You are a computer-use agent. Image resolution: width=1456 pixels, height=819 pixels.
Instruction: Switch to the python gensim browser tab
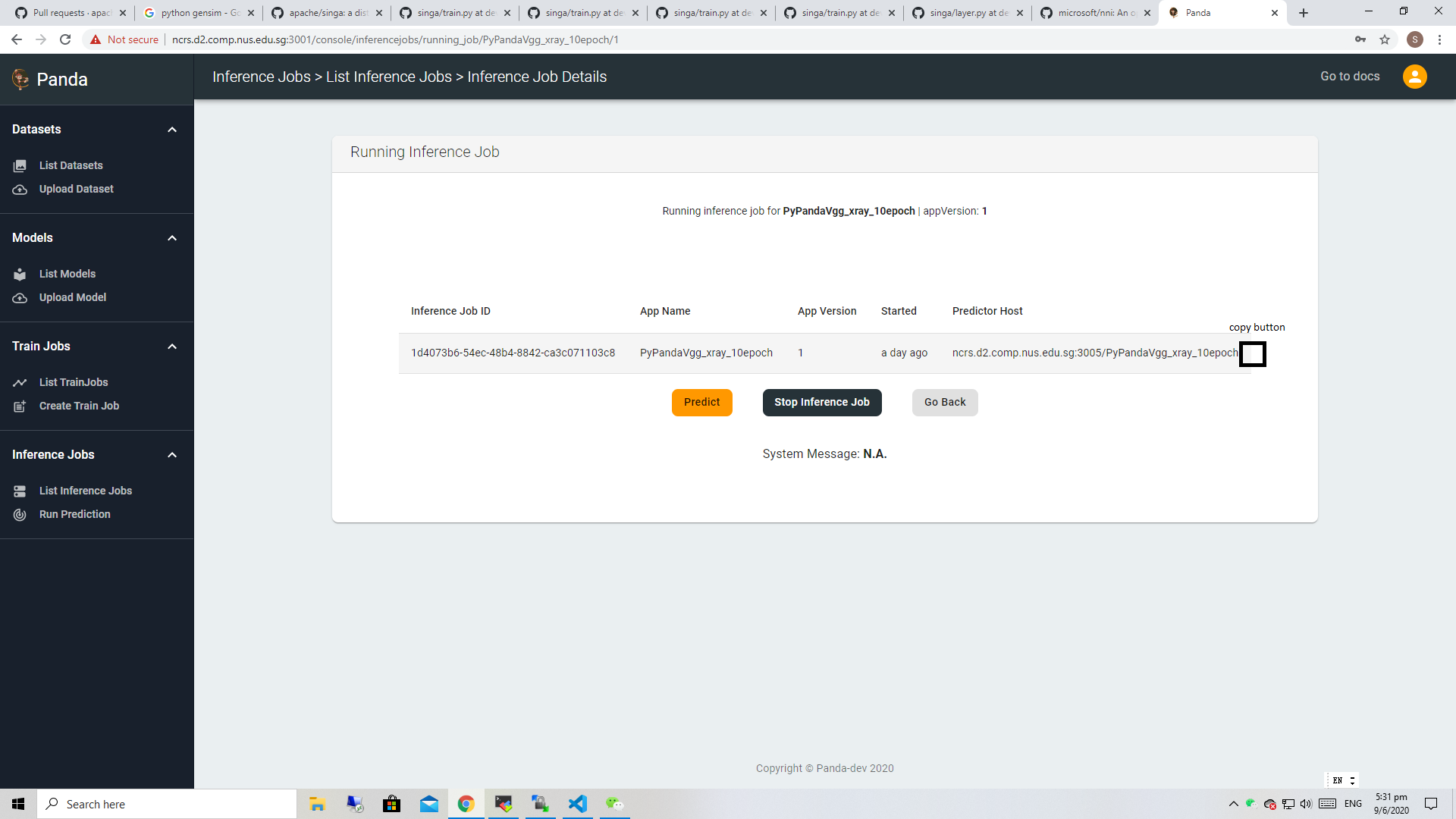pos(193,12)
